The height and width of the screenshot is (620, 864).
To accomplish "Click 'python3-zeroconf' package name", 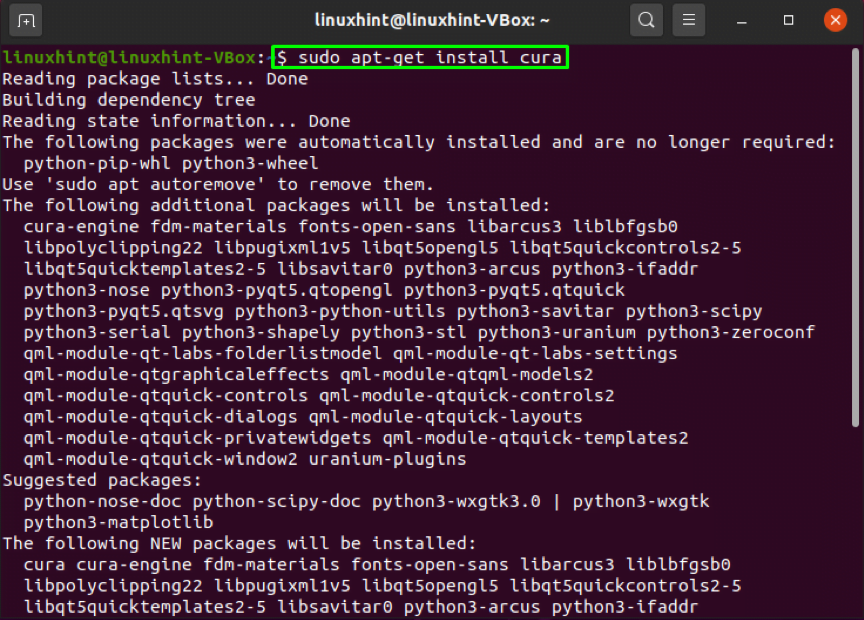I will click(x=731, y=332).
